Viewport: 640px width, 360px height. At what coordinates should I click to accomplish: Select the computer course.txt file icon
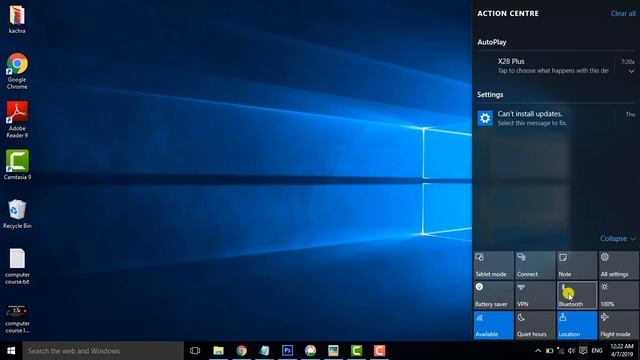point(17,267)
